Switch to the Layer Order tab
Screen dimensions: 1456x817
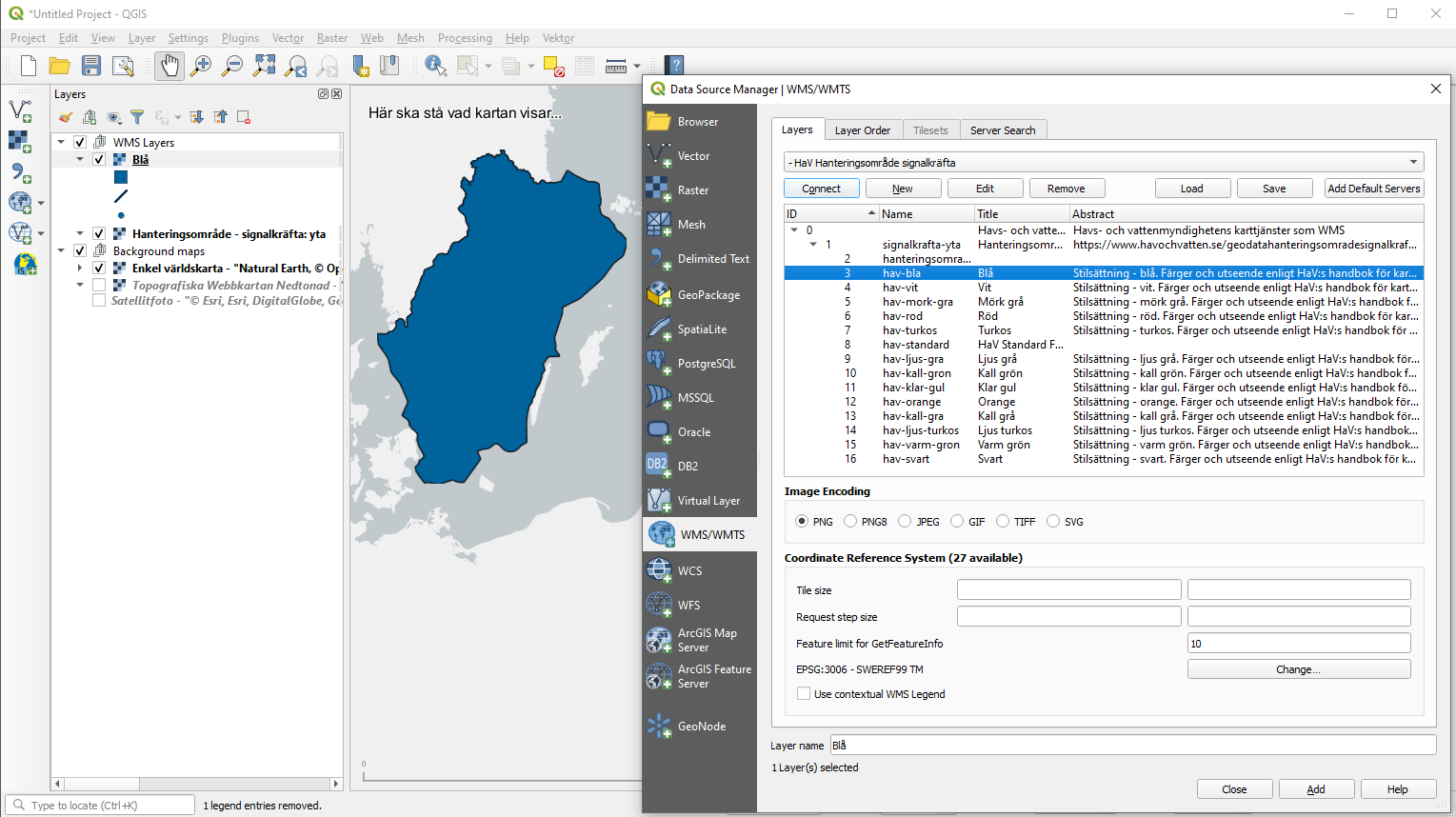point(863,129)
